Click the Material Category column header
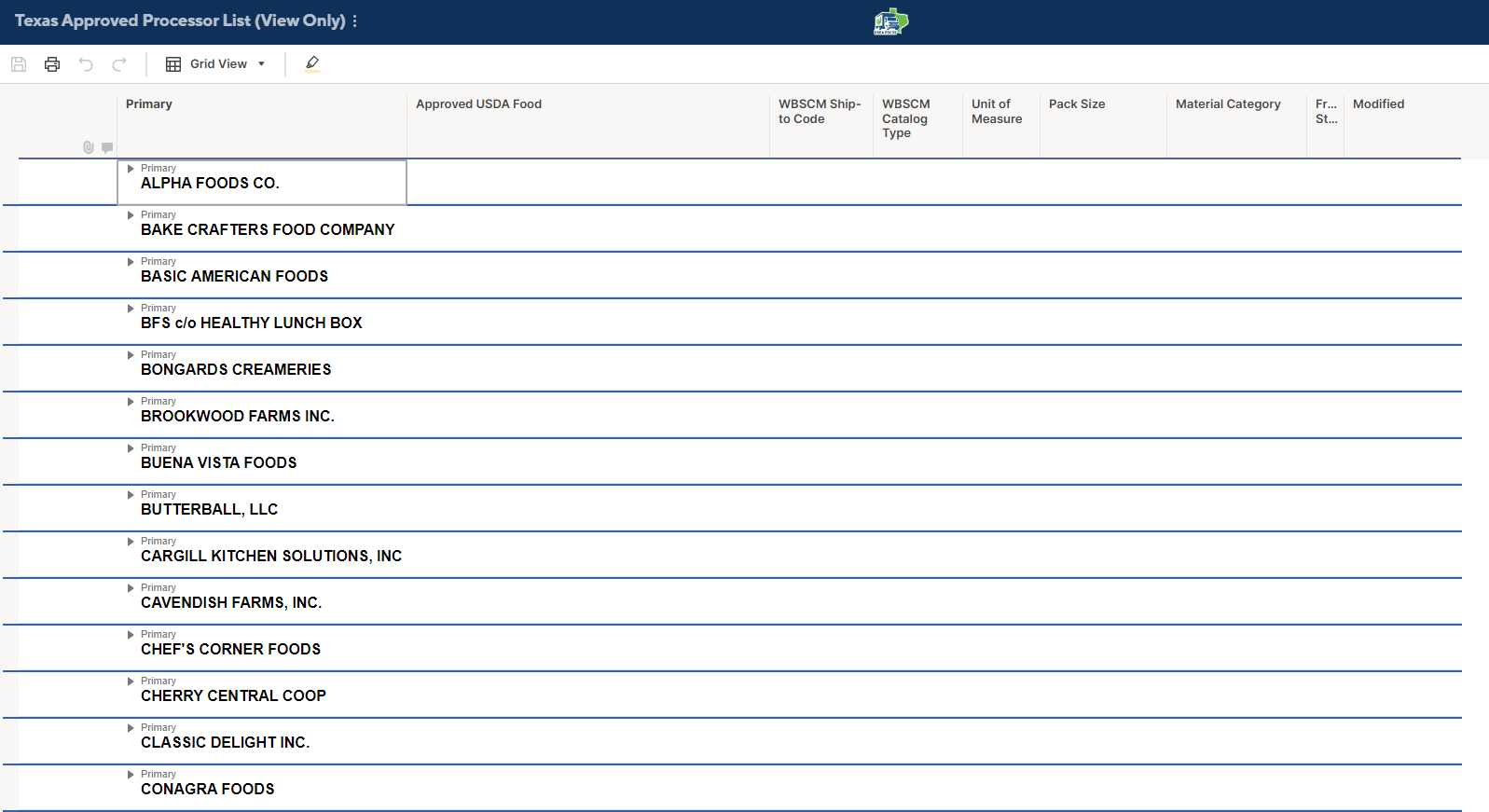This screenshot has height=812, width=1489. coord(1227,104)
